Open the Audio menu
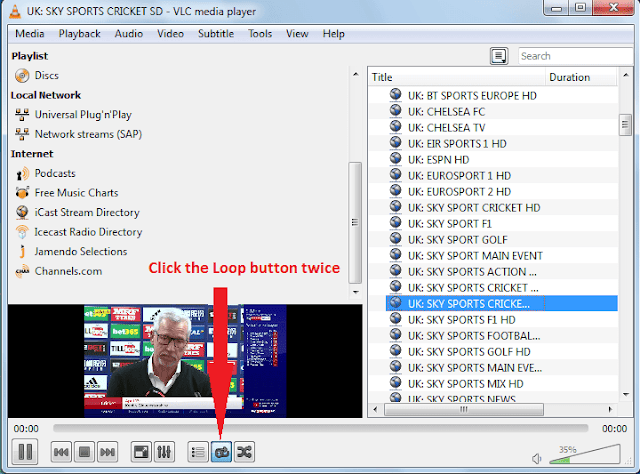Image resolution: width=640 pixels, height=474 pixels. click(129, 33)
